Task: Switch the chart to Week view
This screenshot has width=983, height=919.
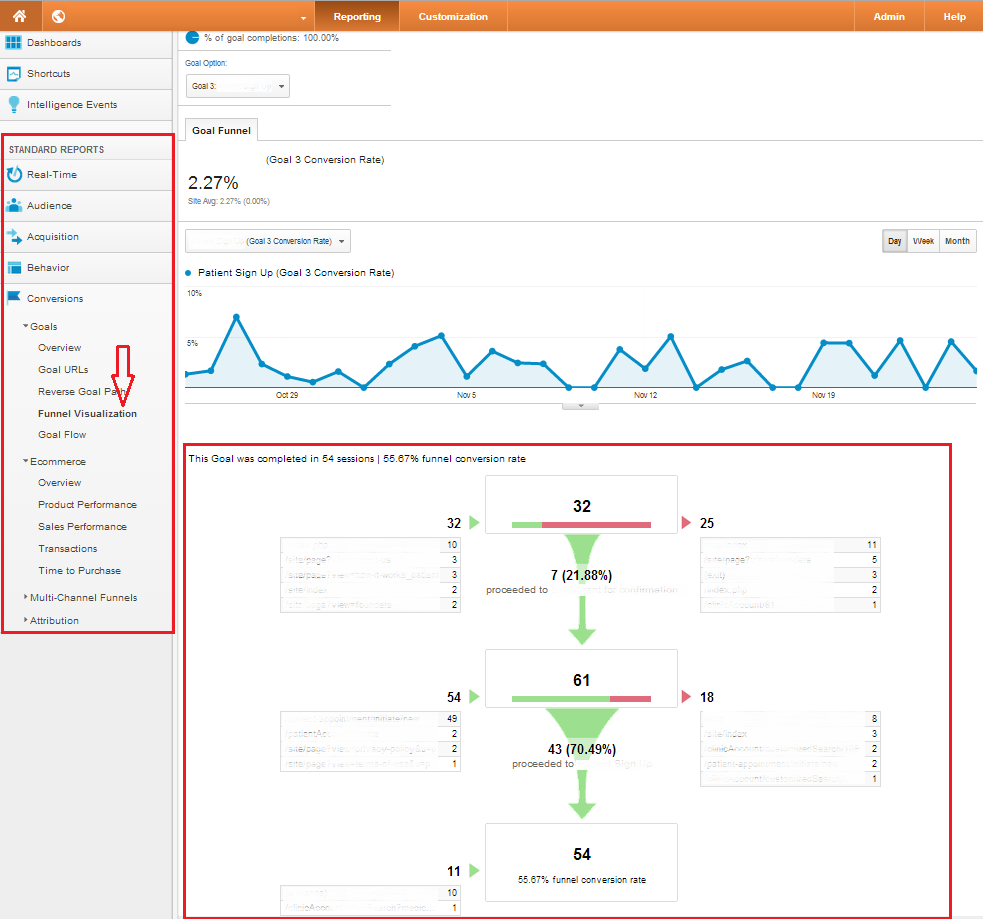Action: click(x=923, y=240)
